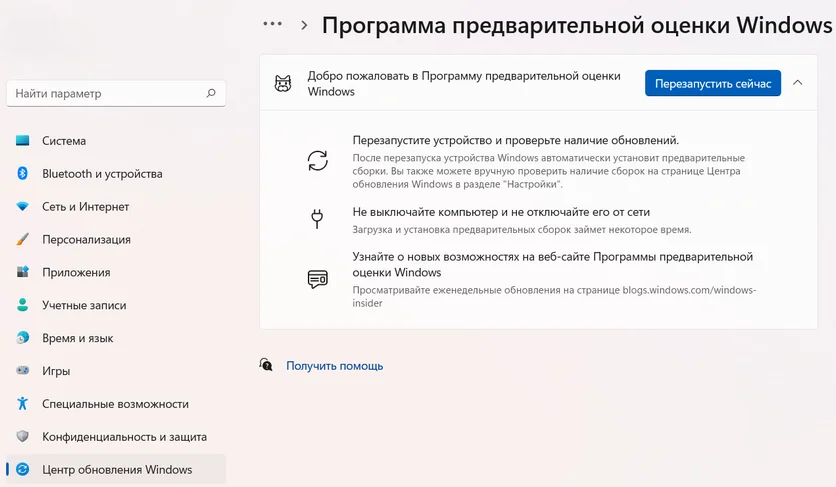Open the Получить помощь link
Viewport: 836px width, 487px height.
coord(334,366)
